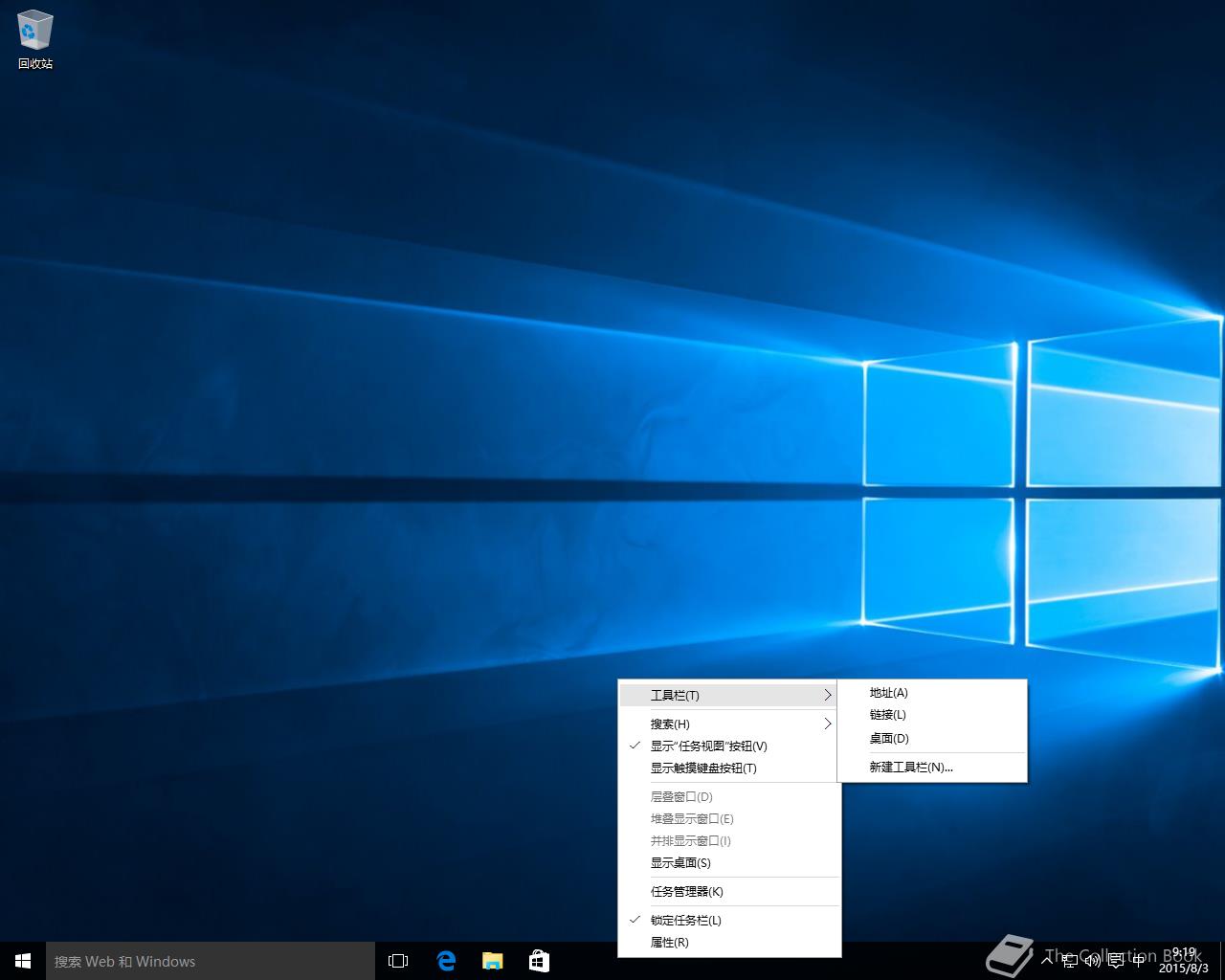
Task: Enable the 桌面(D) toolbar
Action: pyautogui.click(x=932, y=739)
